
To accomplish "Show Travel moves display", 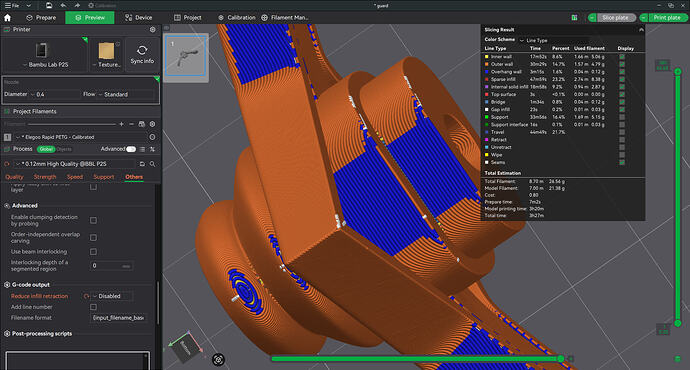I will (x=622, y=132).
